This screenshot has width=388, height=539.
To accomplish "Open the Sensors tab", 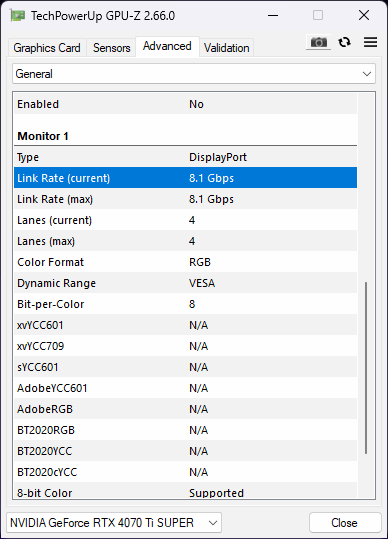I will coord(111,47).
